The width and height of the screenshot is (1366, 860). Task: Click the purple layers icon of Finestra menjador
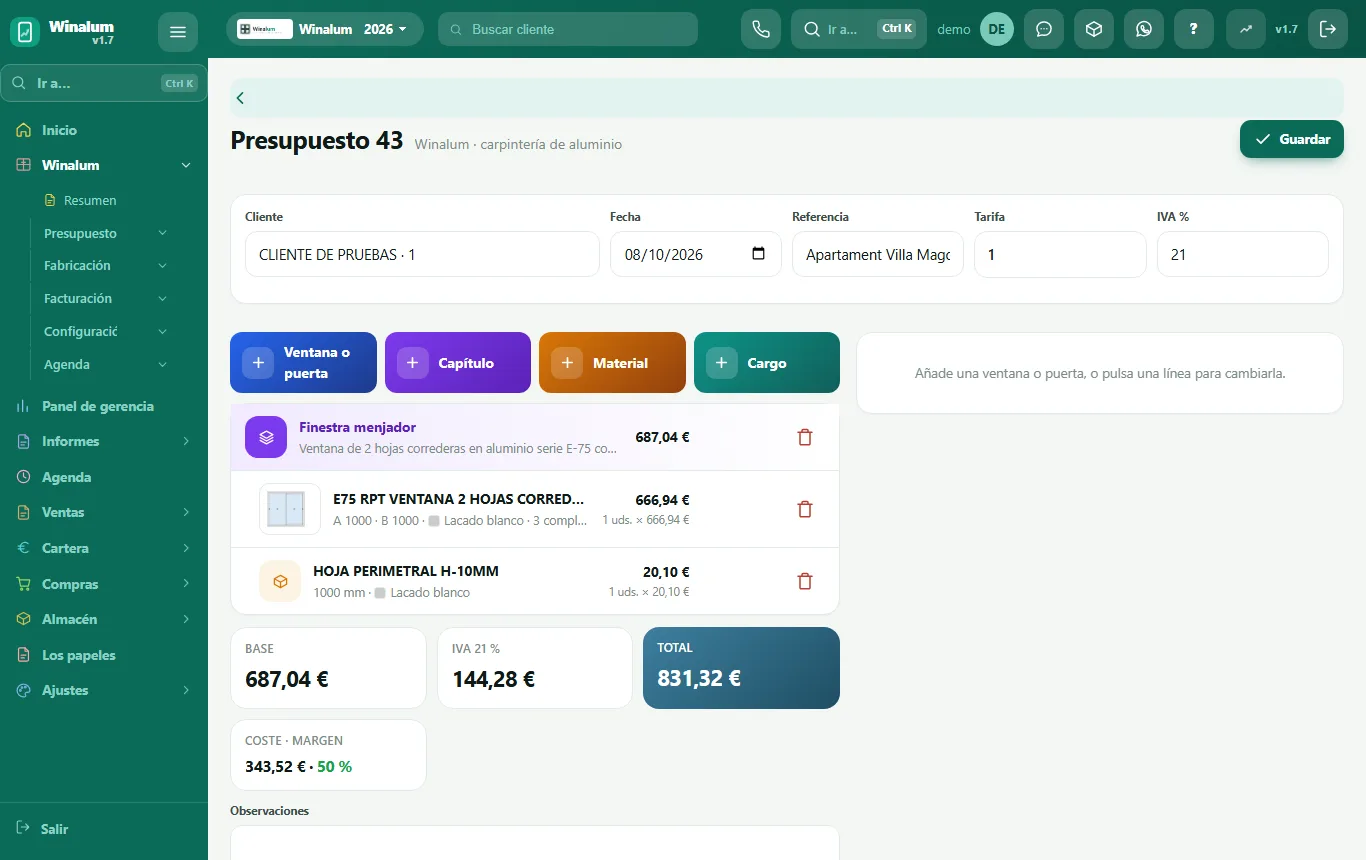266,437
